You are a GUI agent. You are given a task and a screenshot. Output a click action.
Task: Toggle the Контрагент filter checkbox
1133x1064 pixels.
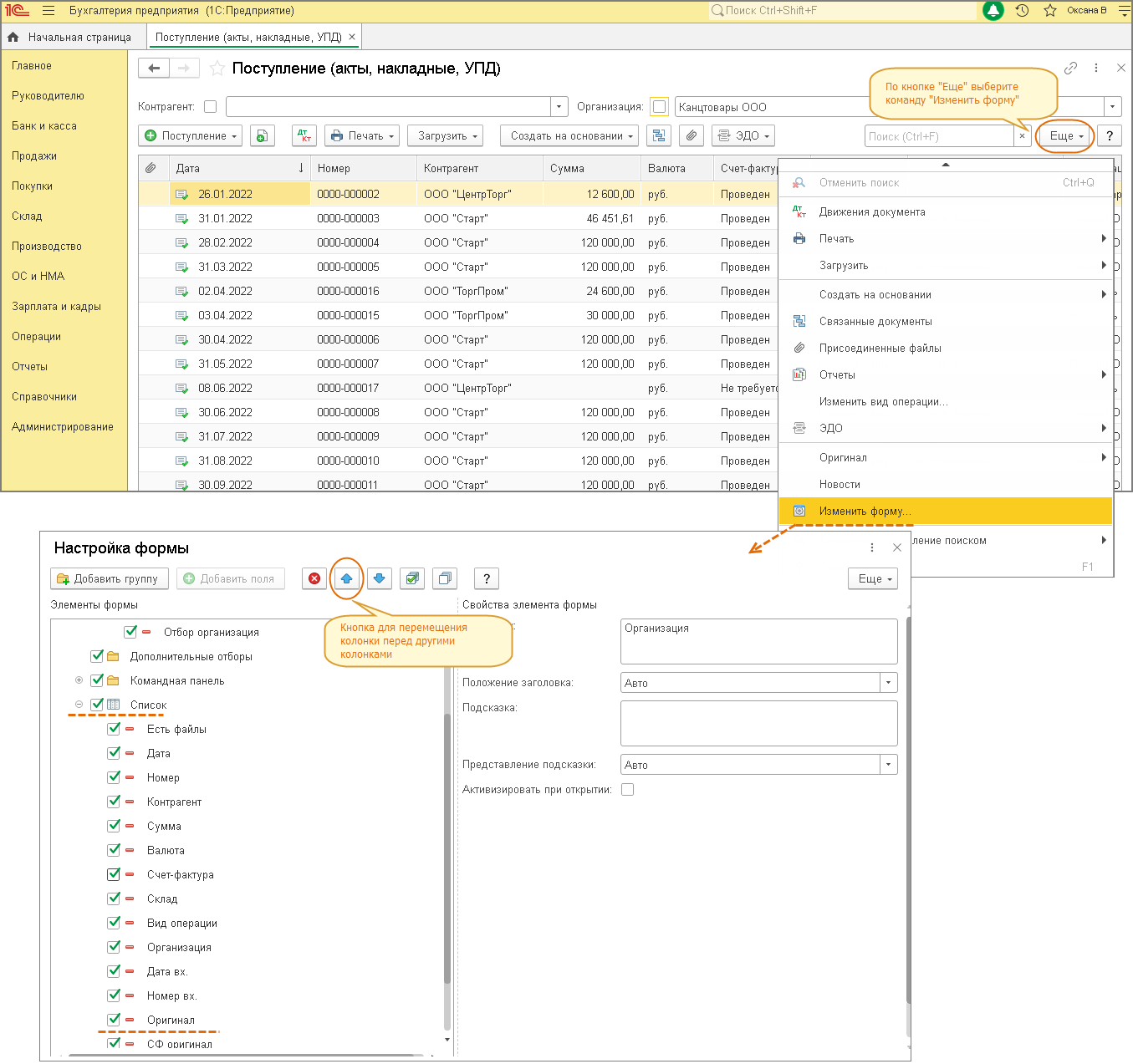[211, 107]
